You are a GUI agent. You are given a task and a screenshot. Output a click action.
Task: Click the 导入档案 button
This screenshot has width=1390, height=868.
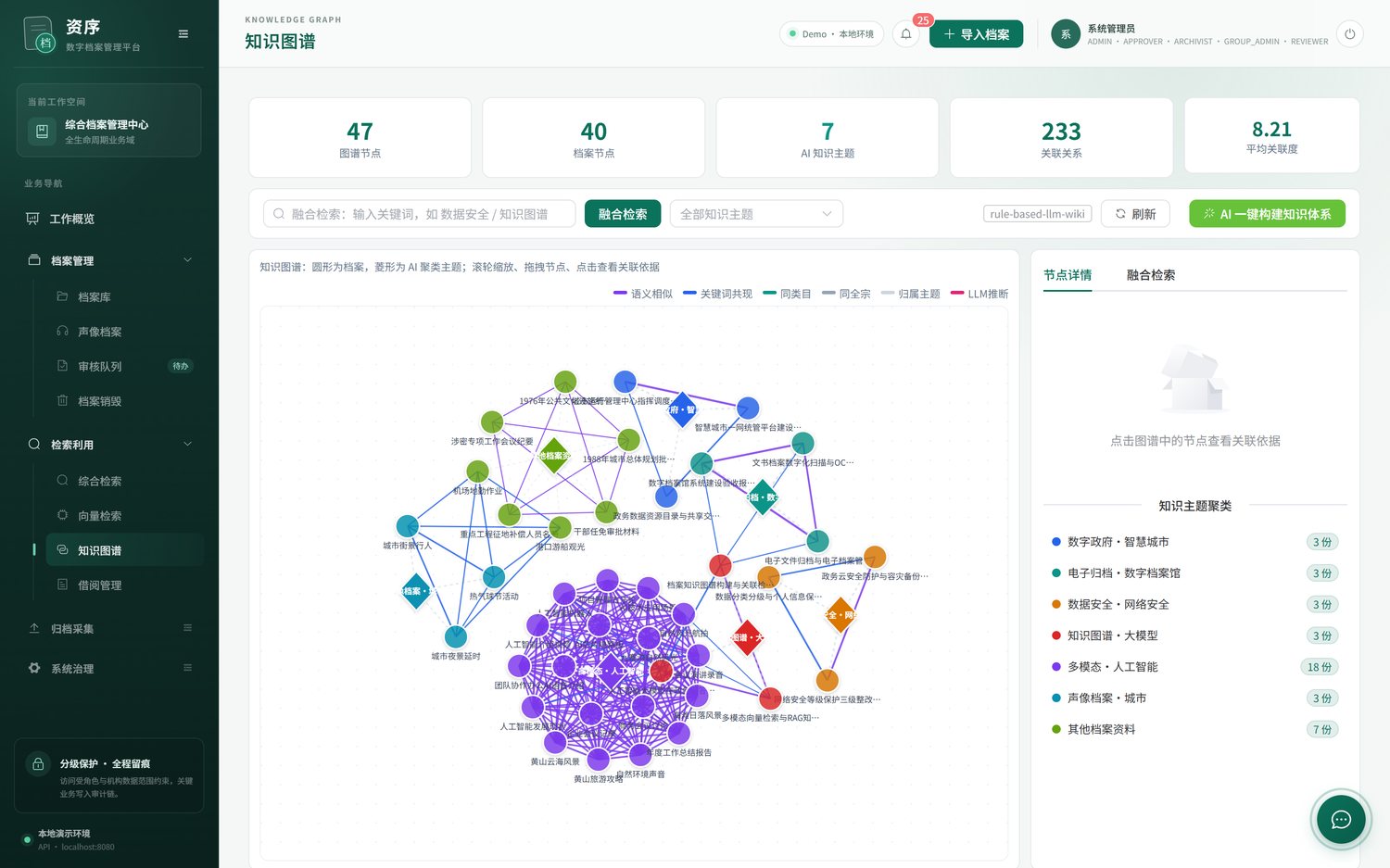(976, 34)
